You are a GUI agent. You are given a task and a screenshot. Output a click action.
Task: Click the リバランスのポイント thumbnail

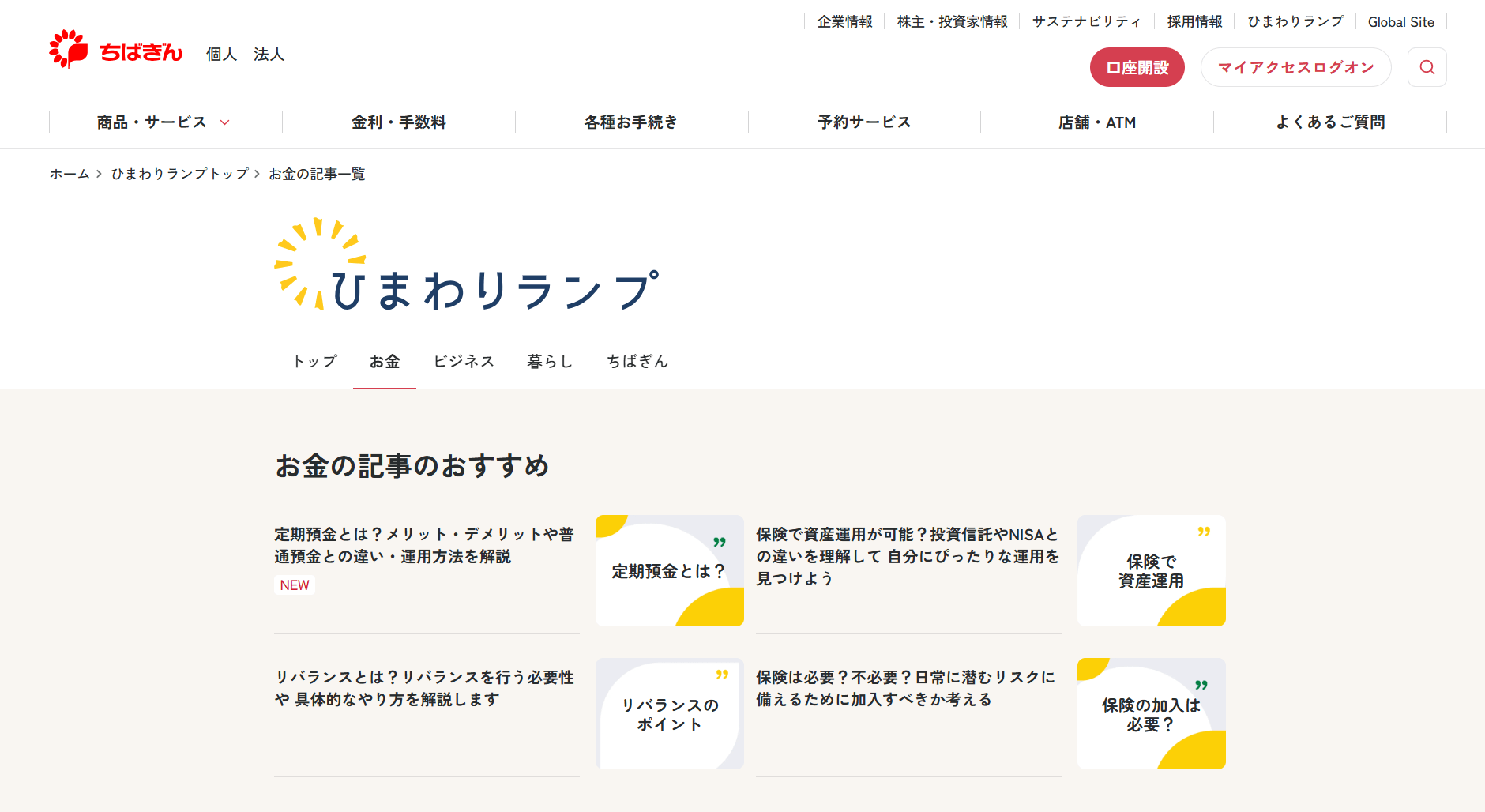coord(669,714)
